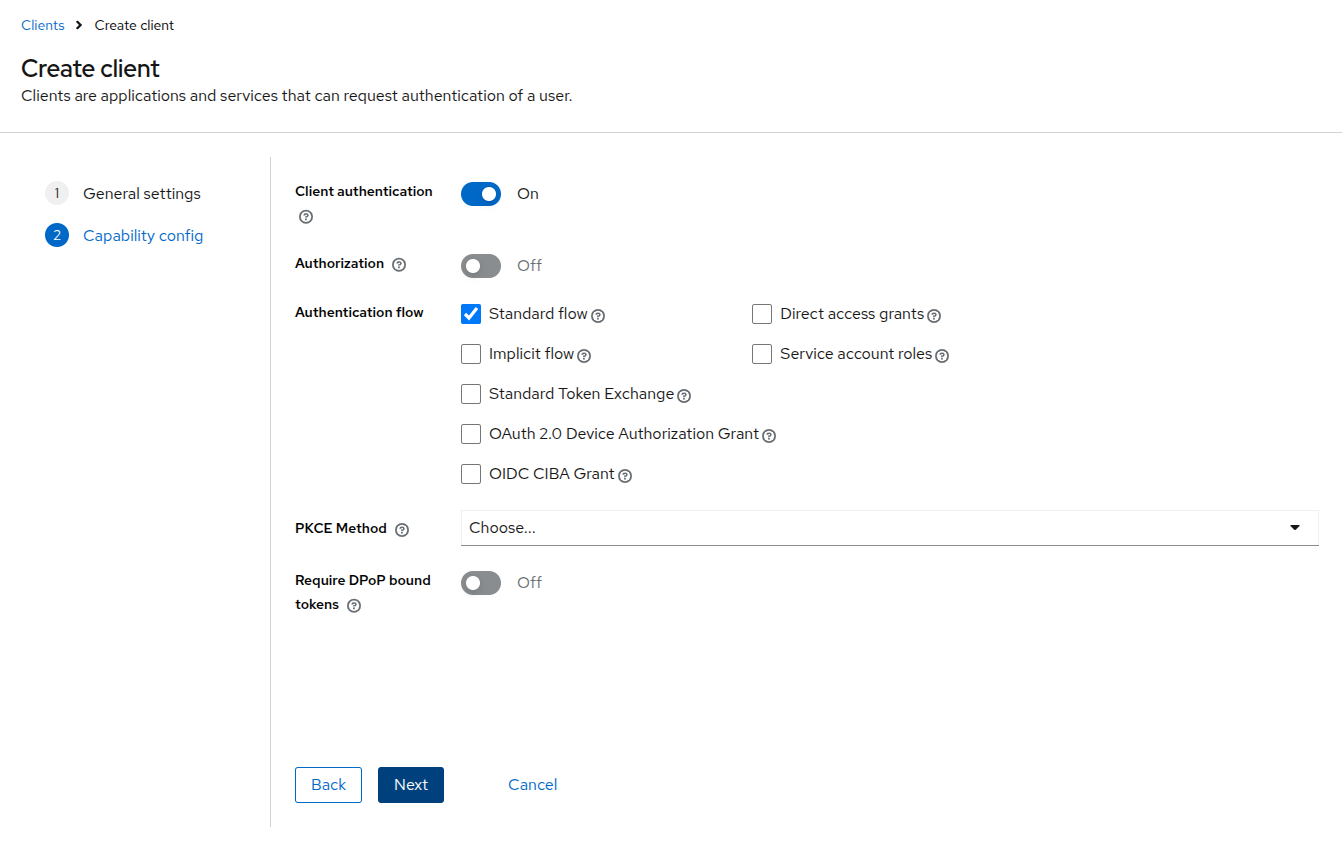Open help for Authorization setting
Screen dimensions: 1342x842
click(398, 264)
